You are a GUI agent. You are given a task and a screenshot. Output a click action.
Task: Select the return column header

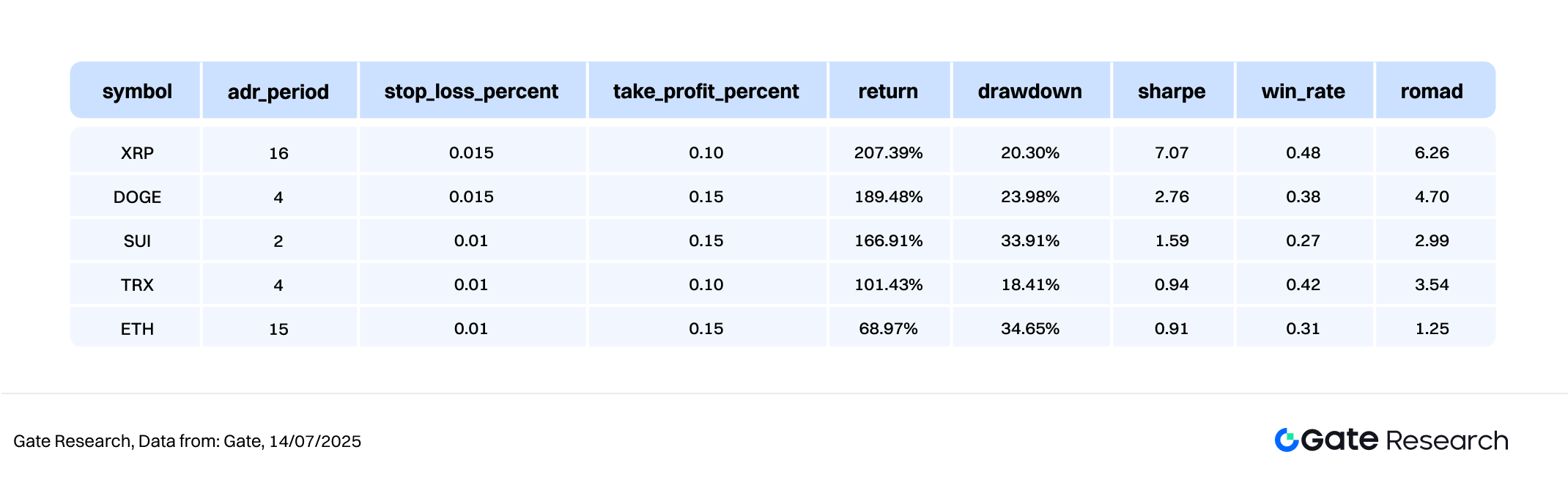coord(888,91)
